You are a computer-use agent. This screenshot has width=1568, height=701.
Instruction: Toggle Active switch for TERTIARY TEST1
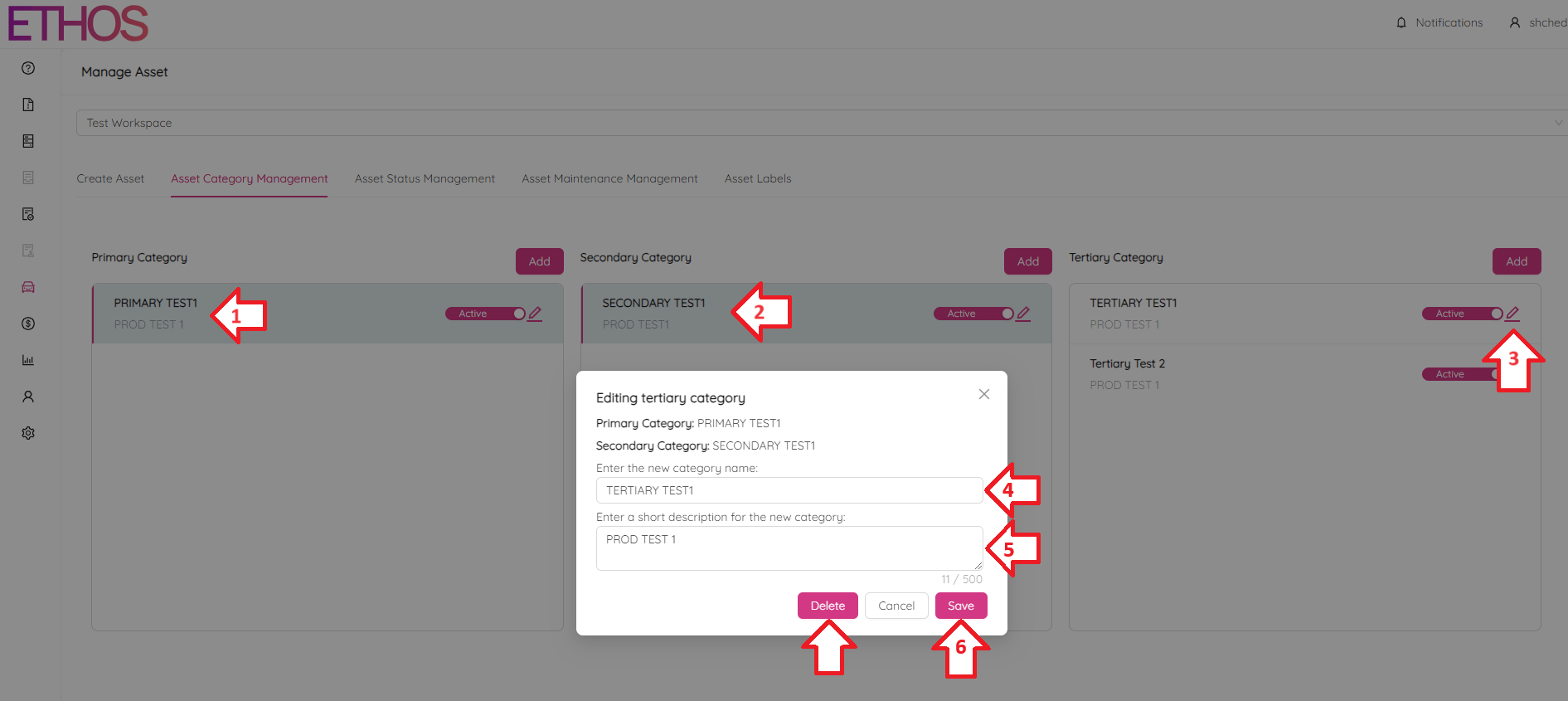tap(1463, 314)
